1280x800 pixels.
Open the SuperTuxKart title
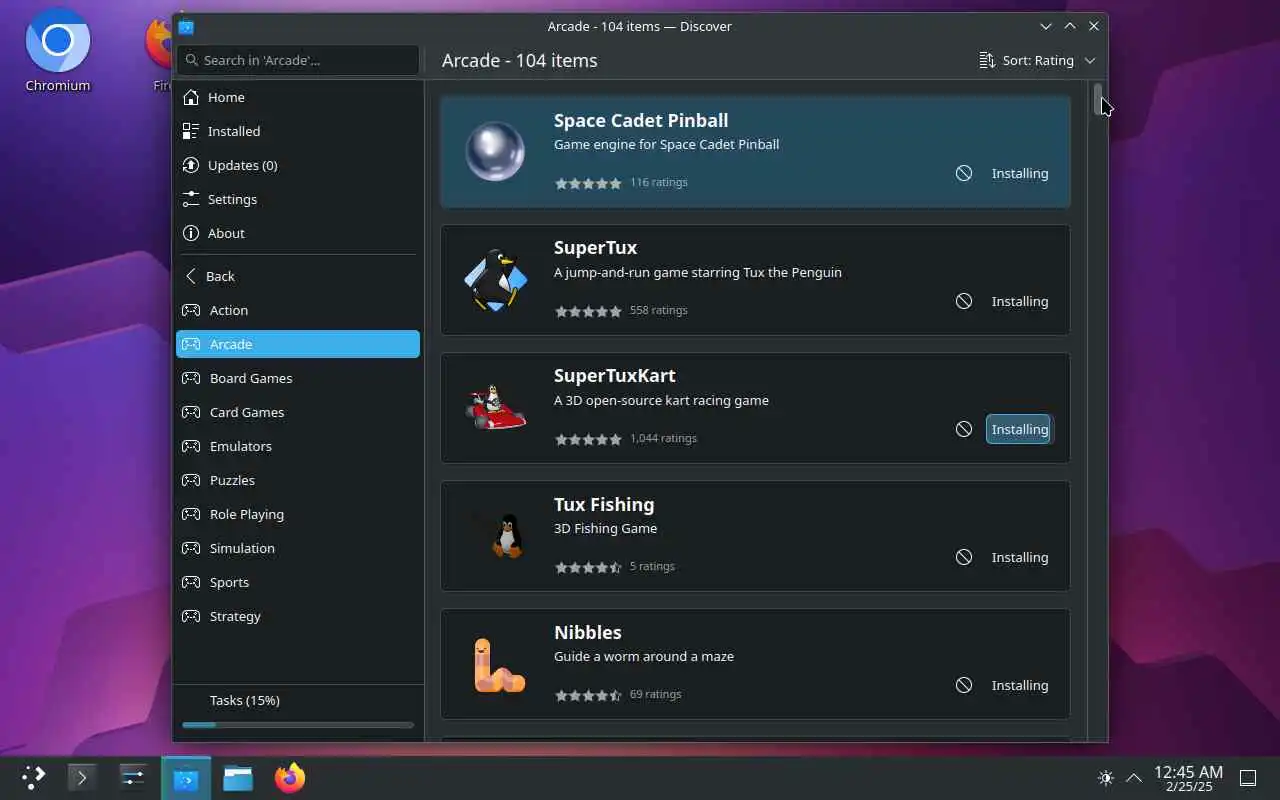pos(615,375)
